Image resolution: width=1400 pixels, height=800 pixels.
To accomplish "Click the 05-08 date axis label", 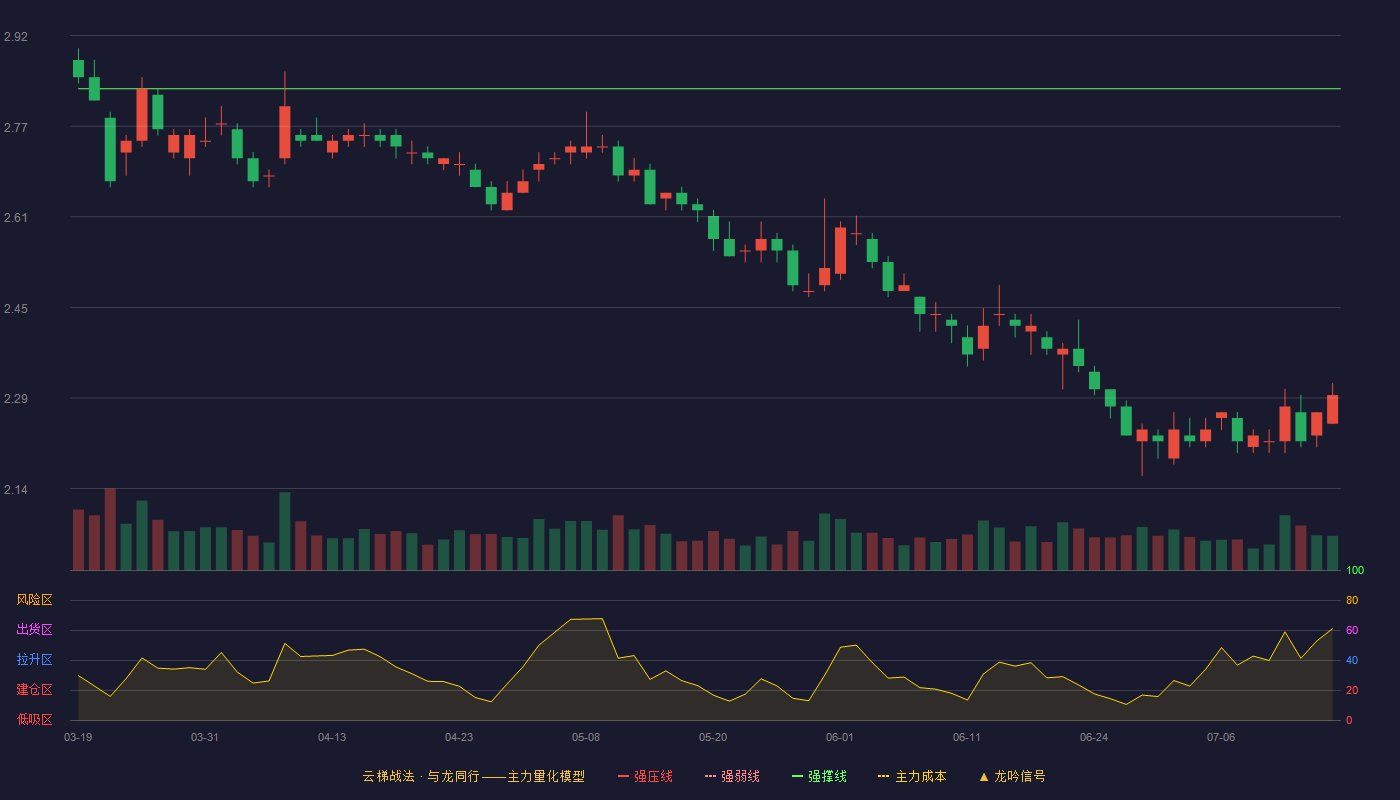I will click(x=586, y=737).
